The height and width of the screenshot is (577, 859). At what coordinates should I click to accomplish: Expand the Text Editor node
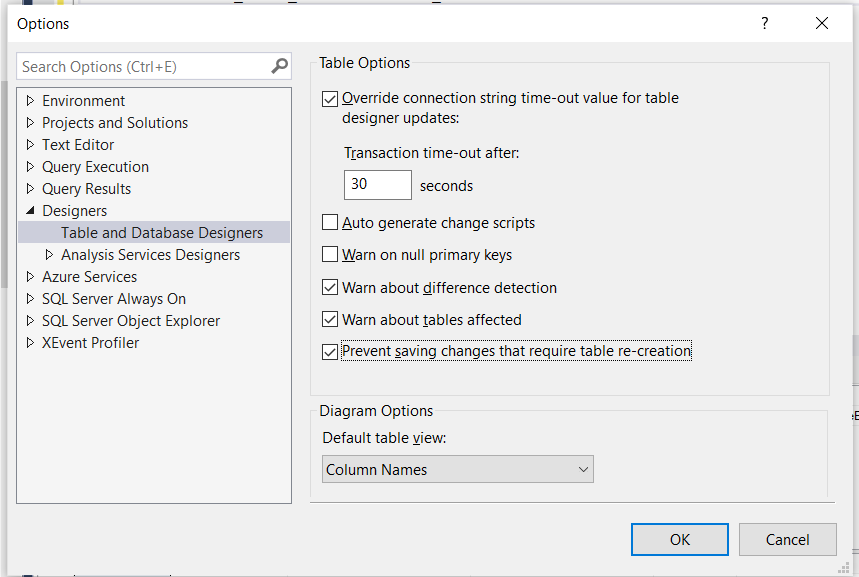pyautogui.click(x=29, y=144)
